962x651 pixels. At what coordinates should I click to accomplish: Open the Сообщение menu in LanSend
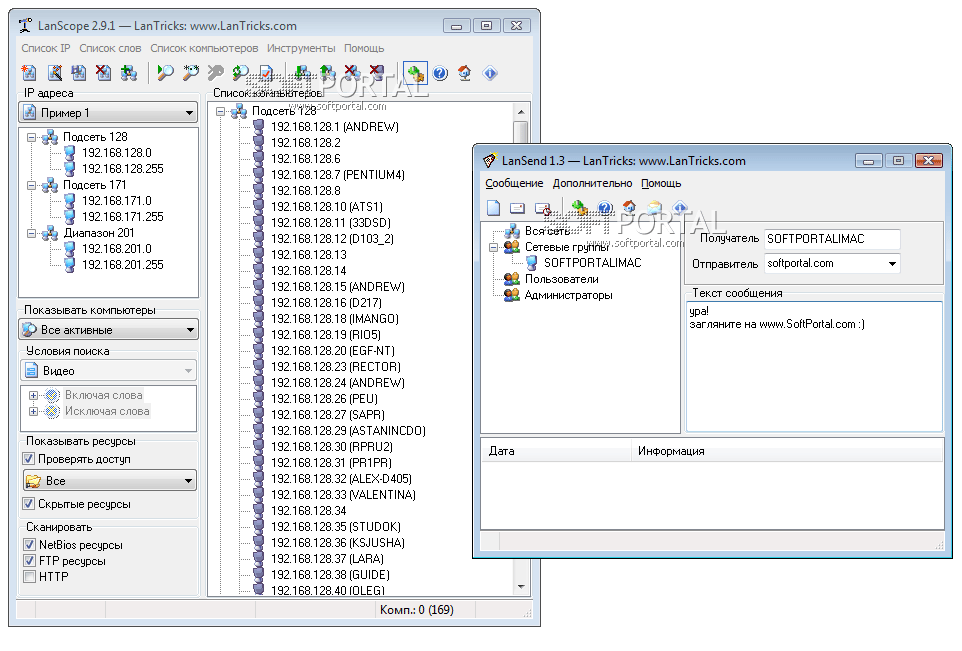click(x=514, y=183)
